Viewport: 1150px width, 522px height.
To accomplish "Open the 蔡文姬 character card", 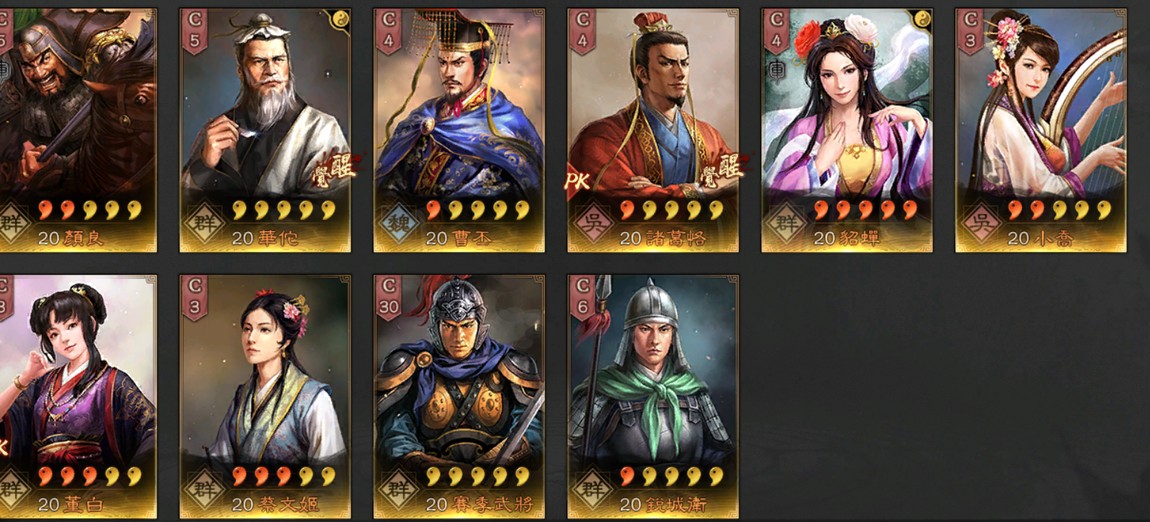I will coord(265,397).
